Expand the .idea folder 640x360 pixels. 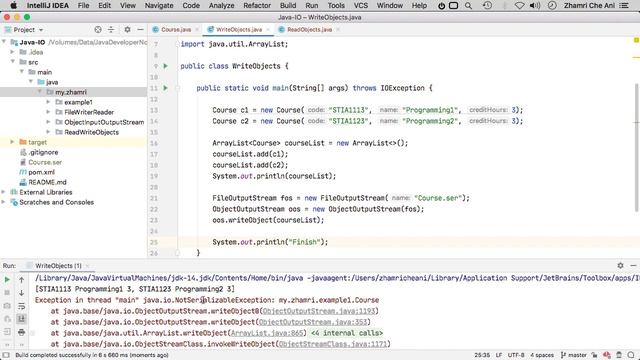(x=12, y=52)
